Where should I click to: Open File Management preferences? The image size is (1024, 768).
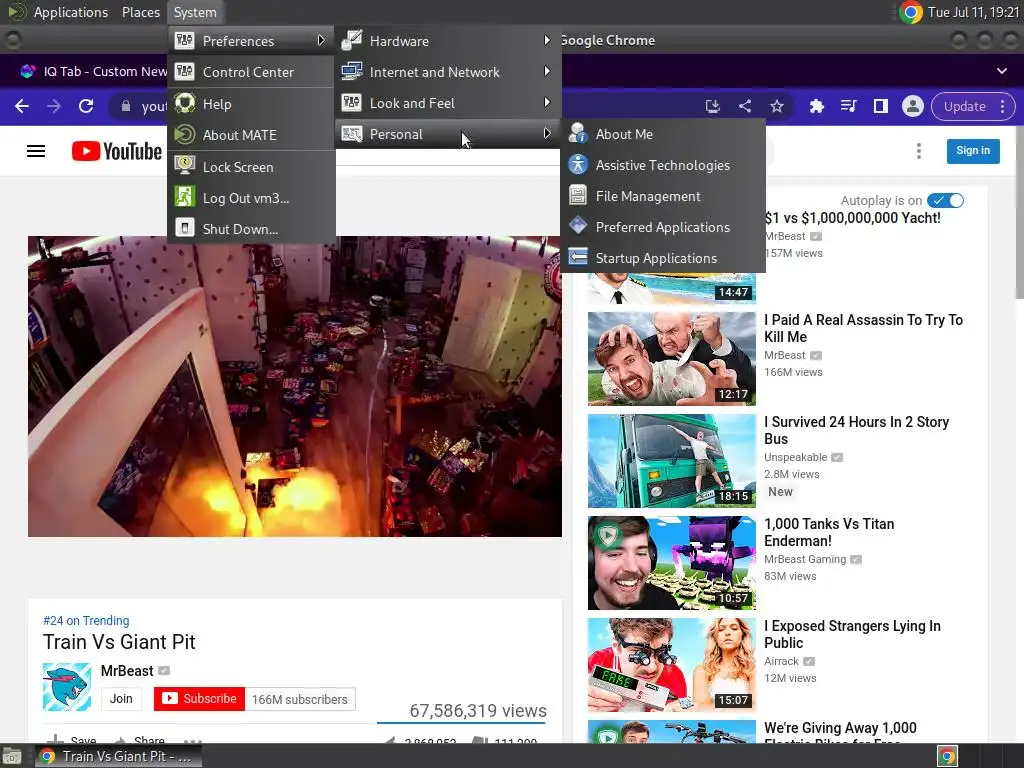click(663, 196)
